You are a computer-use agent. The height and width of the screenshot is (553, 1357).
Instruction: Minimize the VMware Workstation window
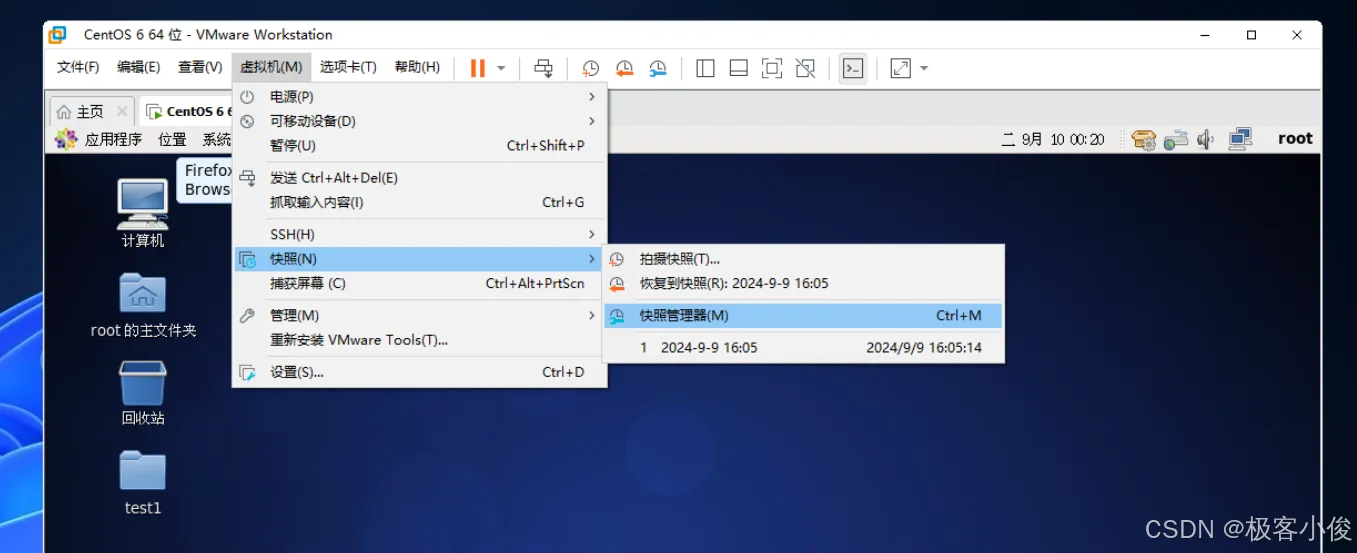click(1205, 34)
